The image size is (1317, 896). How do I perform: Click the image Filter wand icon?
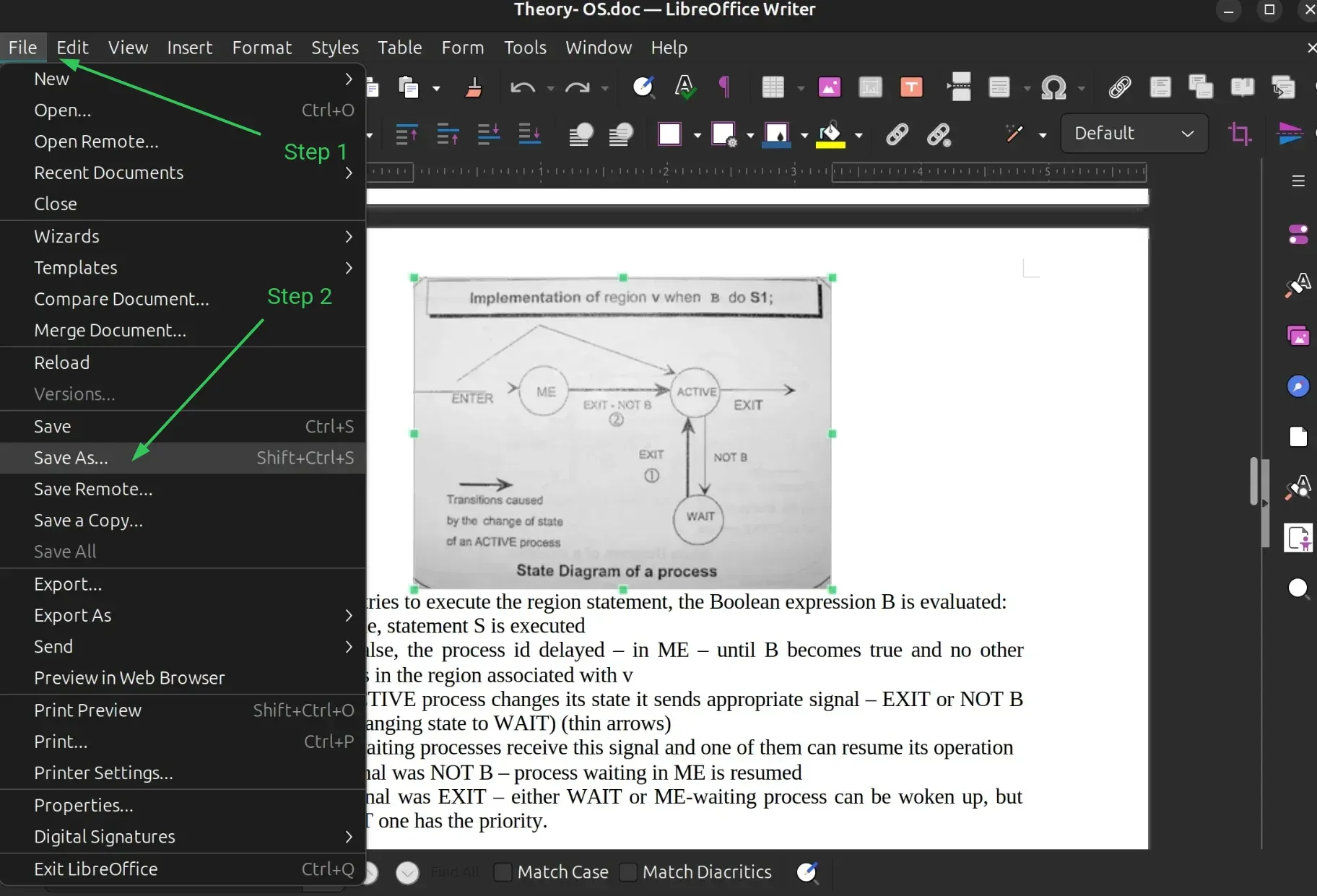point(1014,134)
